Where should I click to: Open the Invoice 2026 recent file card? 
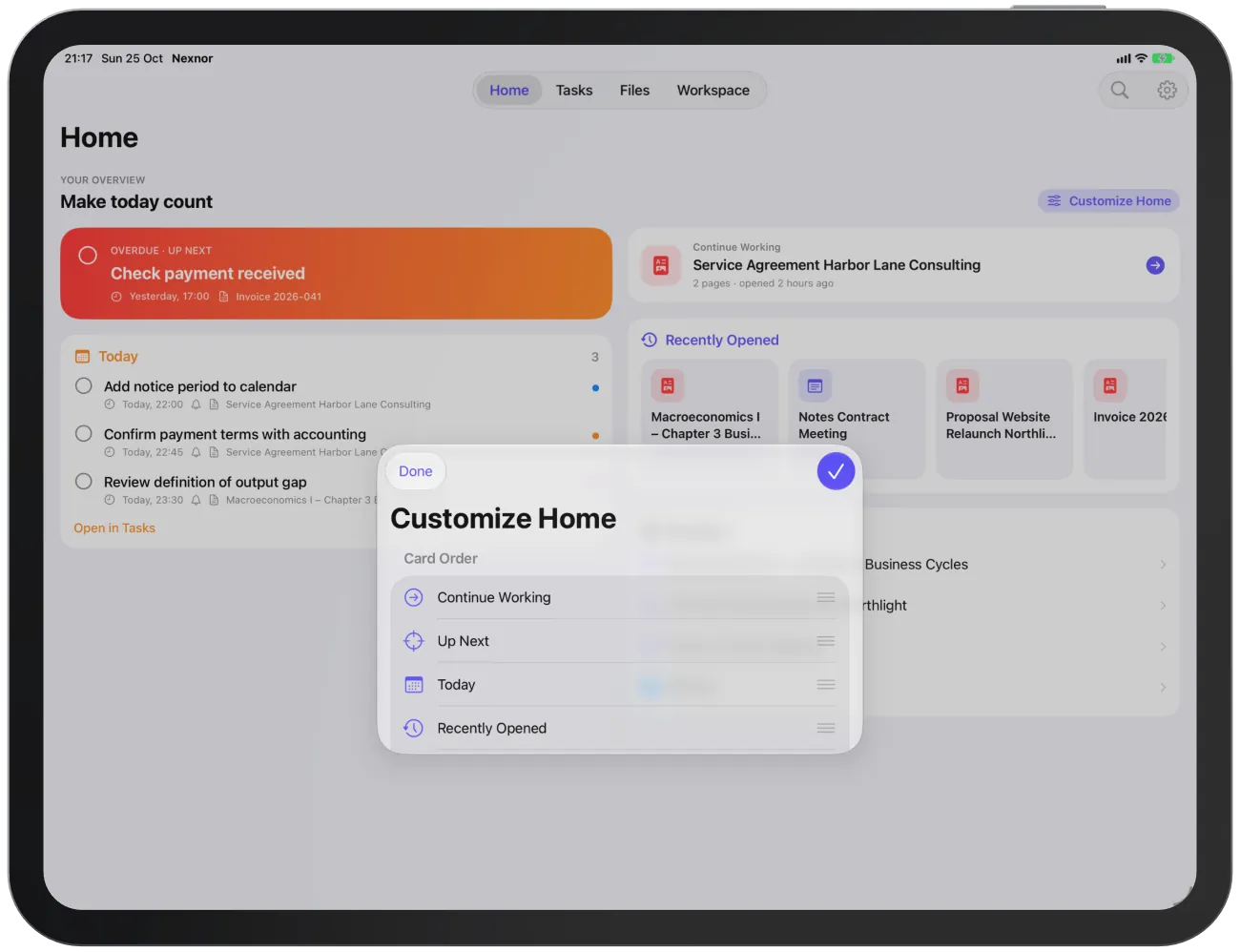tap(1126, 419)
